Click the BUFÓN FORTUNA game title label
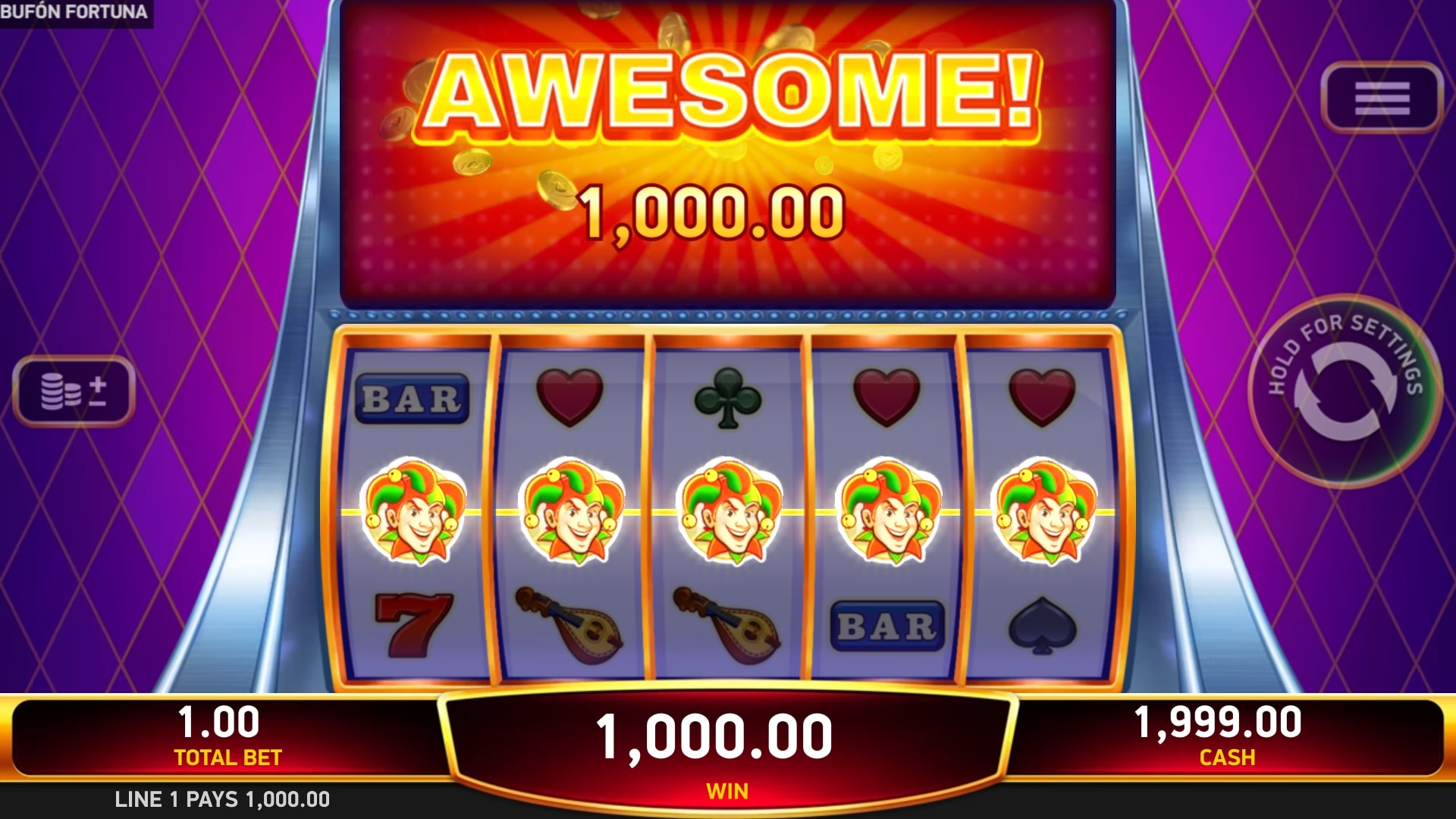The height and width of the screenshot is (819, 1456). (x=74, y=12)
